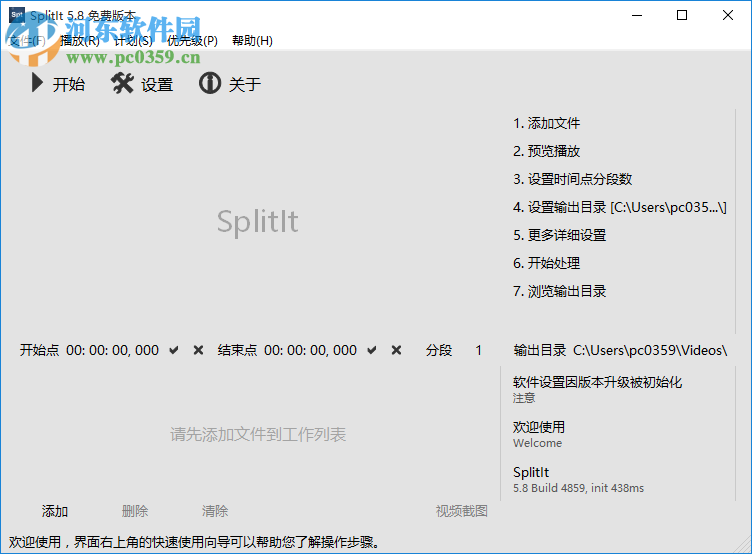Select wizard step 4. 设置输出目录

click(x=620, y=207)
